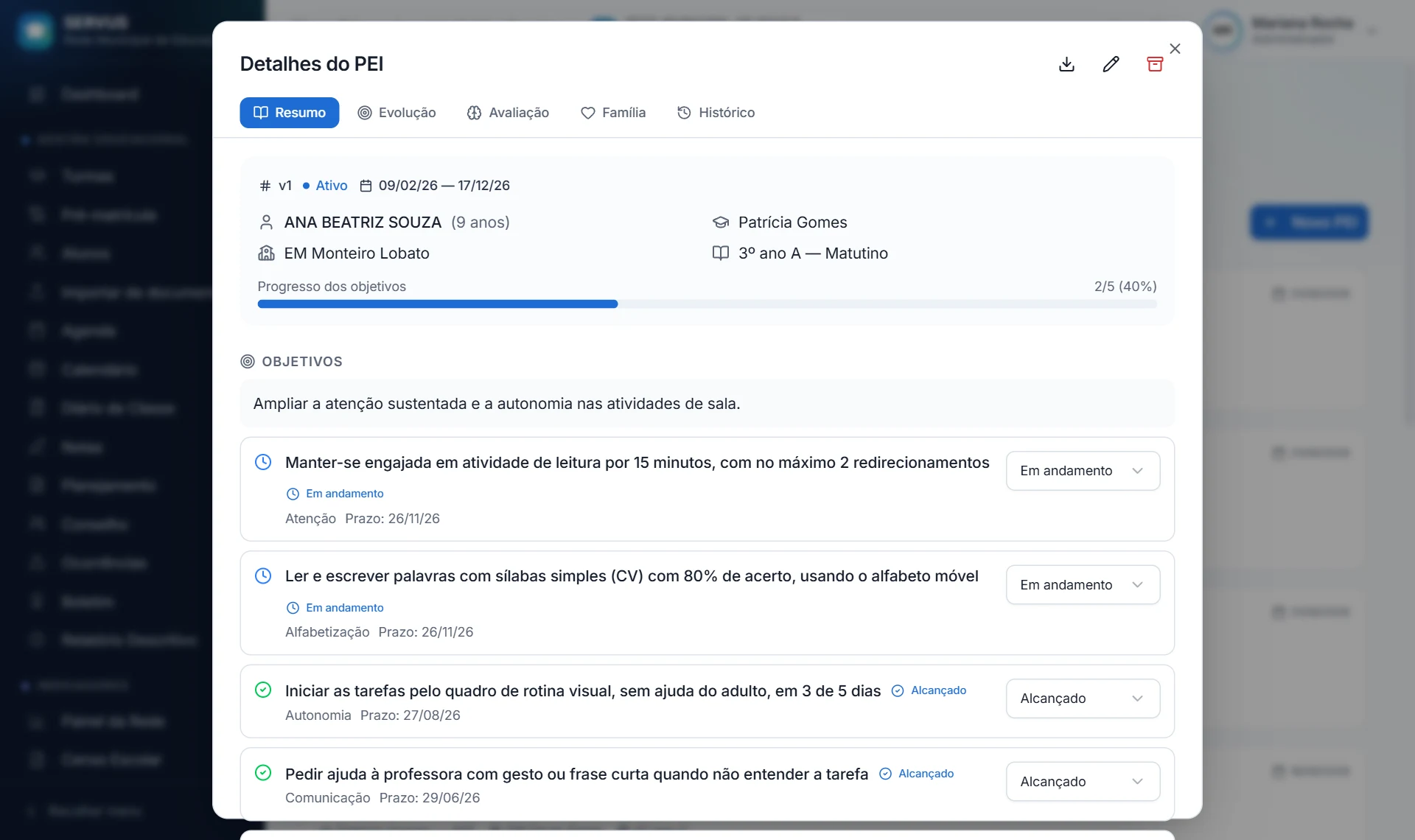Click green check icon of visual routine objective
1415x840 pixels.
pyautogui.click(x=263, y=690)
